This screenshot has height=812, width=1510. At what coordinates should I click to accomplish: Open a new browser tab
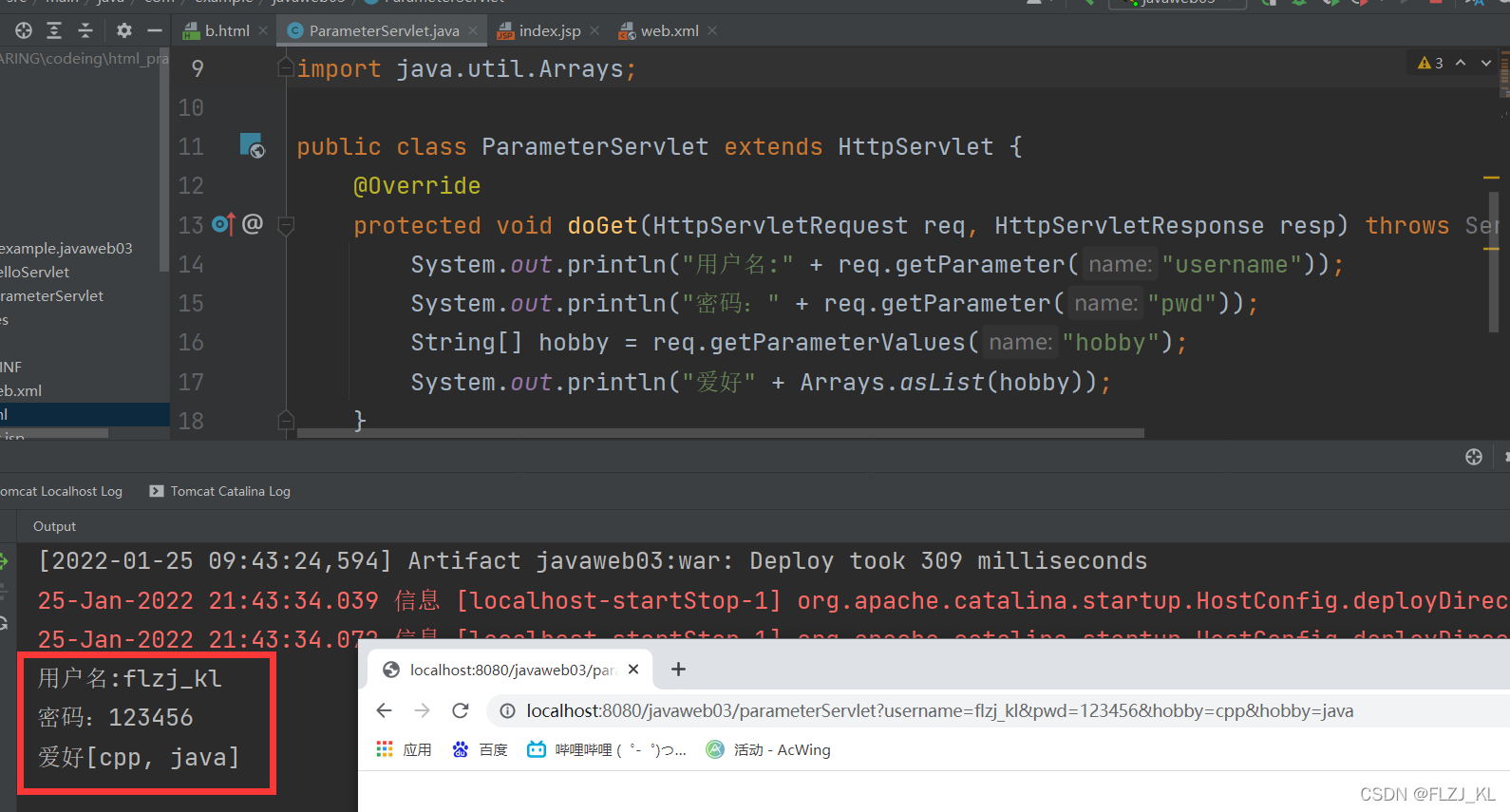[x=678, y=670]
